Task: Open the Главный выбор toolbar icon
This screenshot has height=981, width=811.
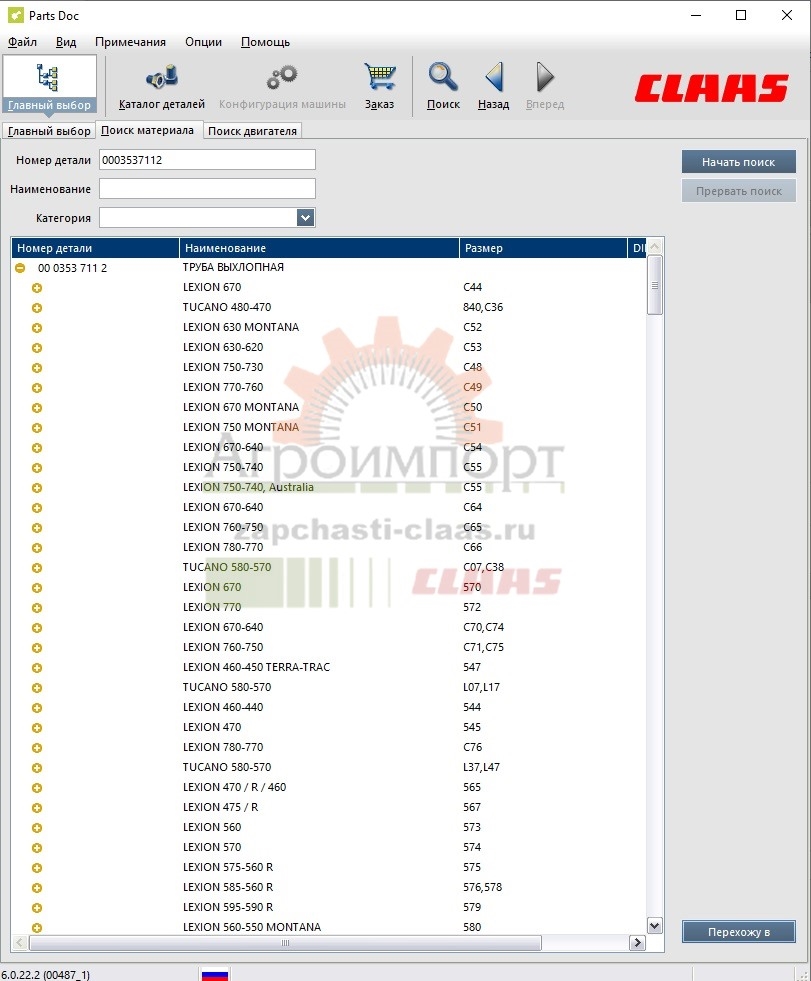Action: point(49,84)
